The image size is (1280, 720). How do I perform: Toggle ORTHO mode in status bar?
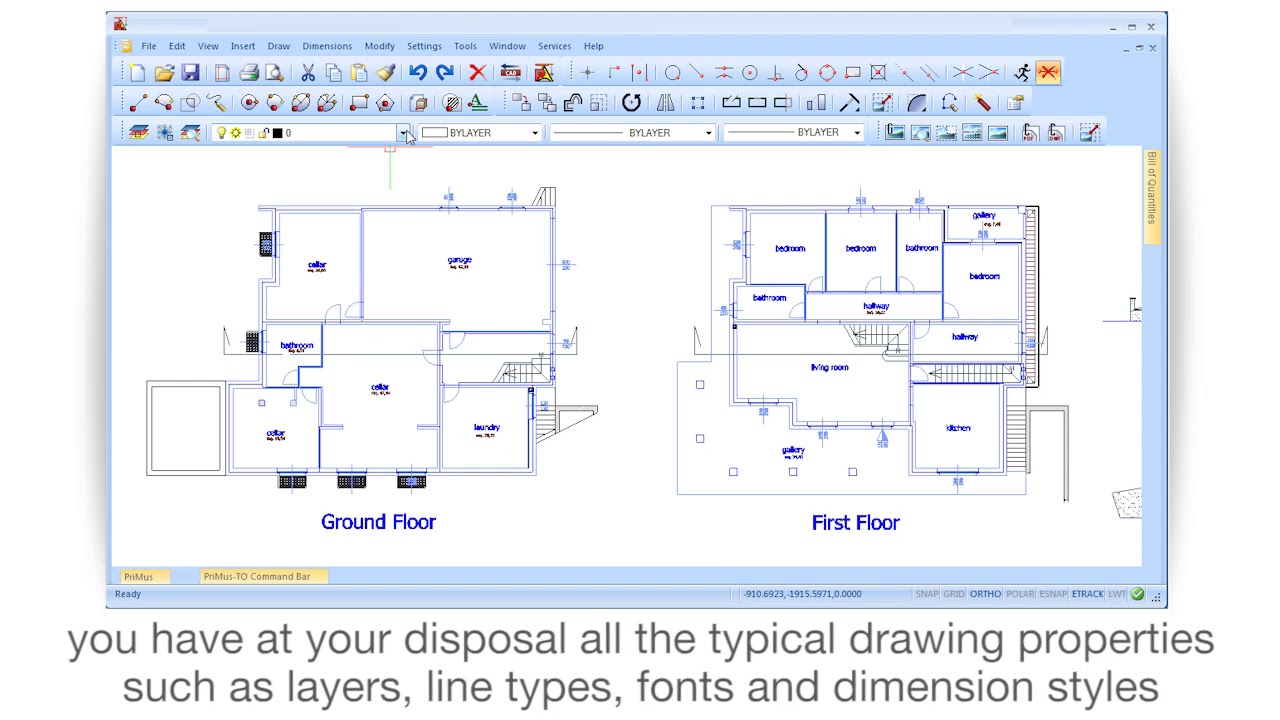(x=985, y=594)
